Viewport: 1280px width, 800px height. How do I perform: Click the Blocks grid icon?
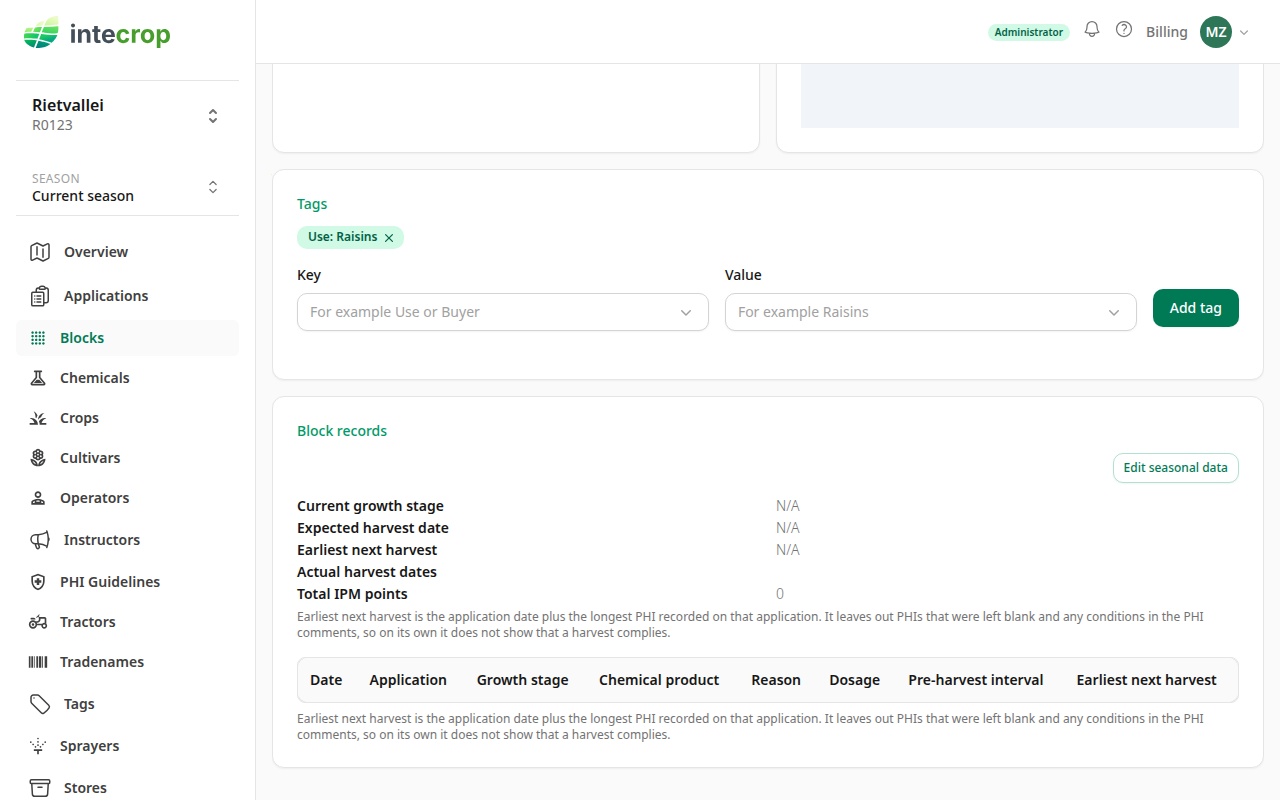[x=38, y=338]
